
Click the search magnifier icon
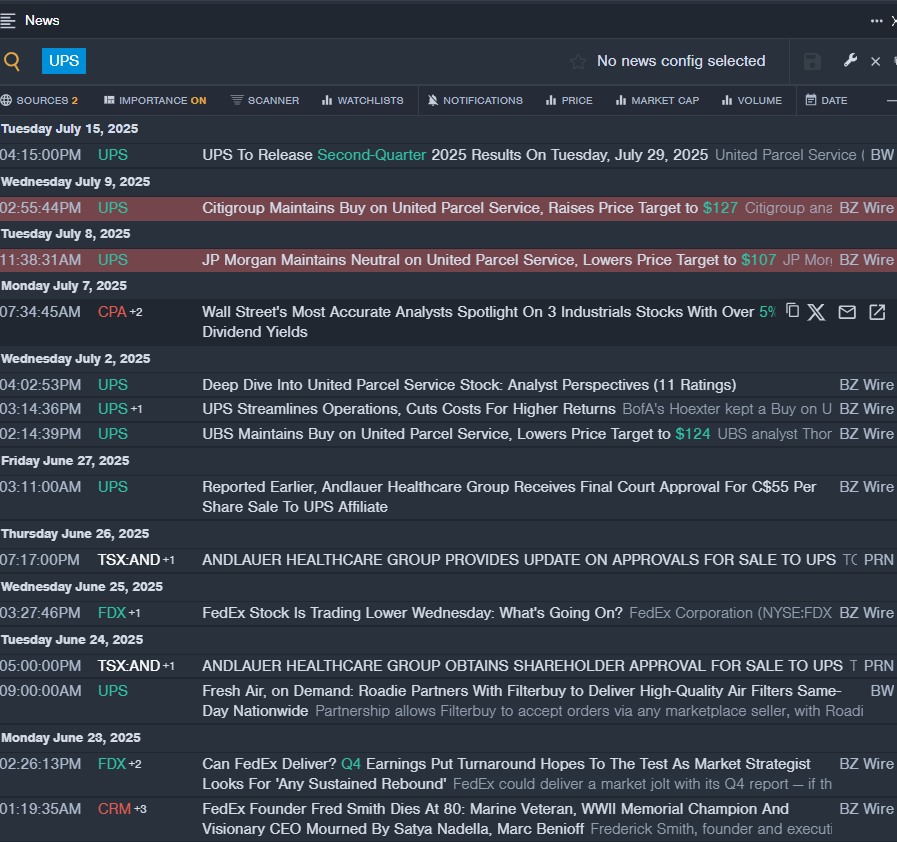click(12, 62)
